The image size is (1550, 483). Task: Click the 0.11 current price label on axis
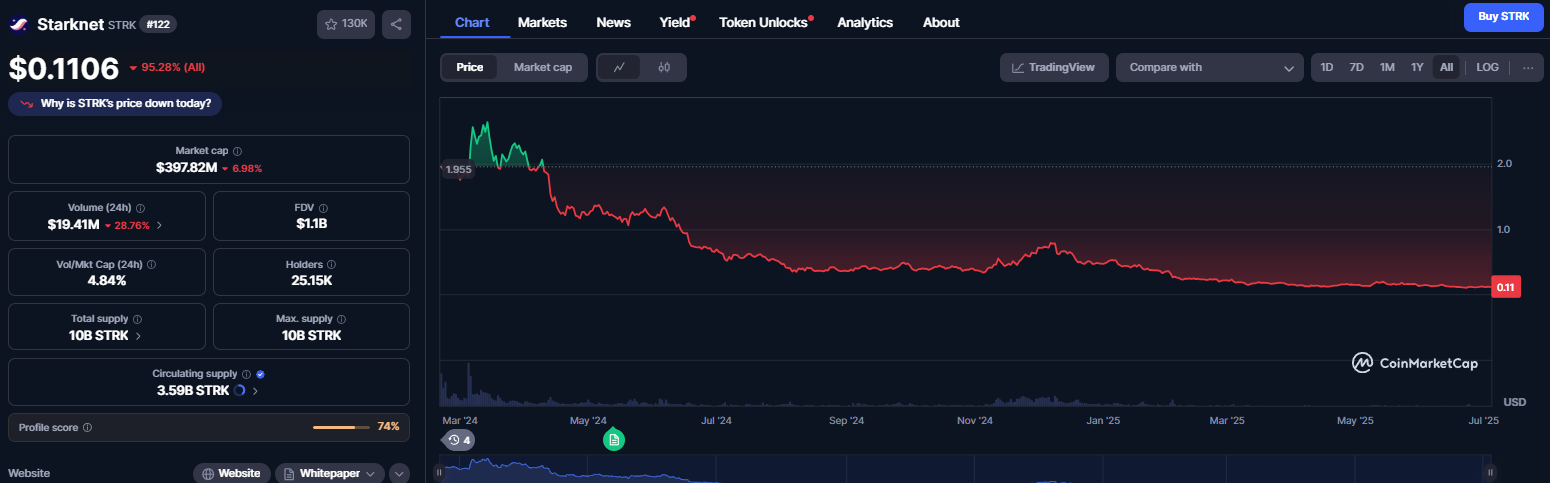pyautogui.click(x=1505, y=287)
